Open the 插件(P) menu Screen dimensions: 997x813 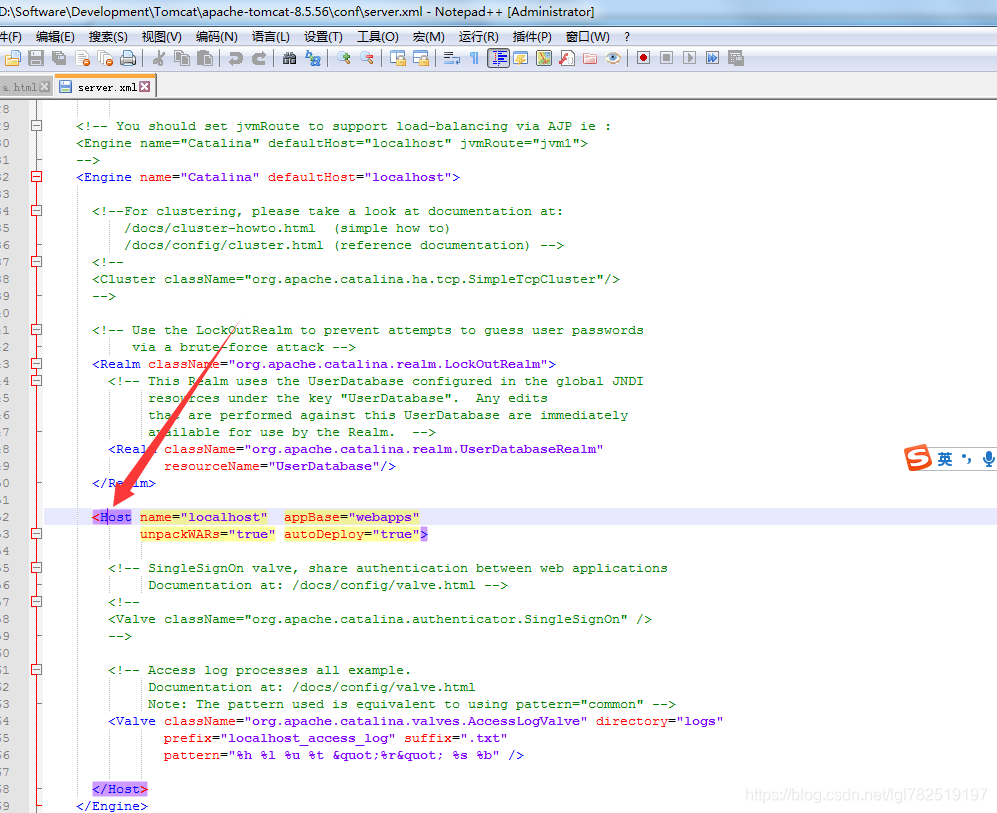tap(532, 37)
